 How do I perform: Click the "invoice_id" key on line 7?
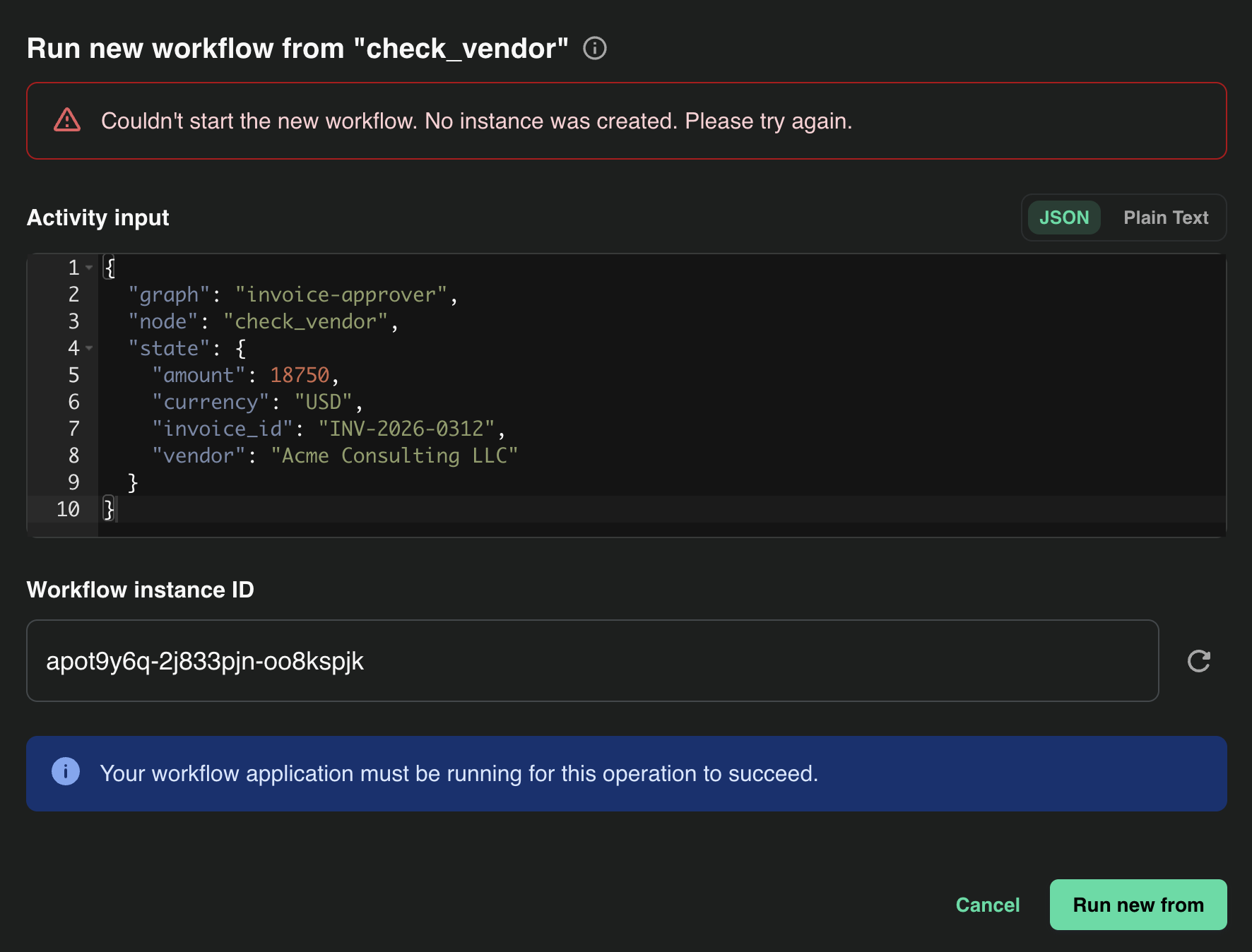click(223, 429)
